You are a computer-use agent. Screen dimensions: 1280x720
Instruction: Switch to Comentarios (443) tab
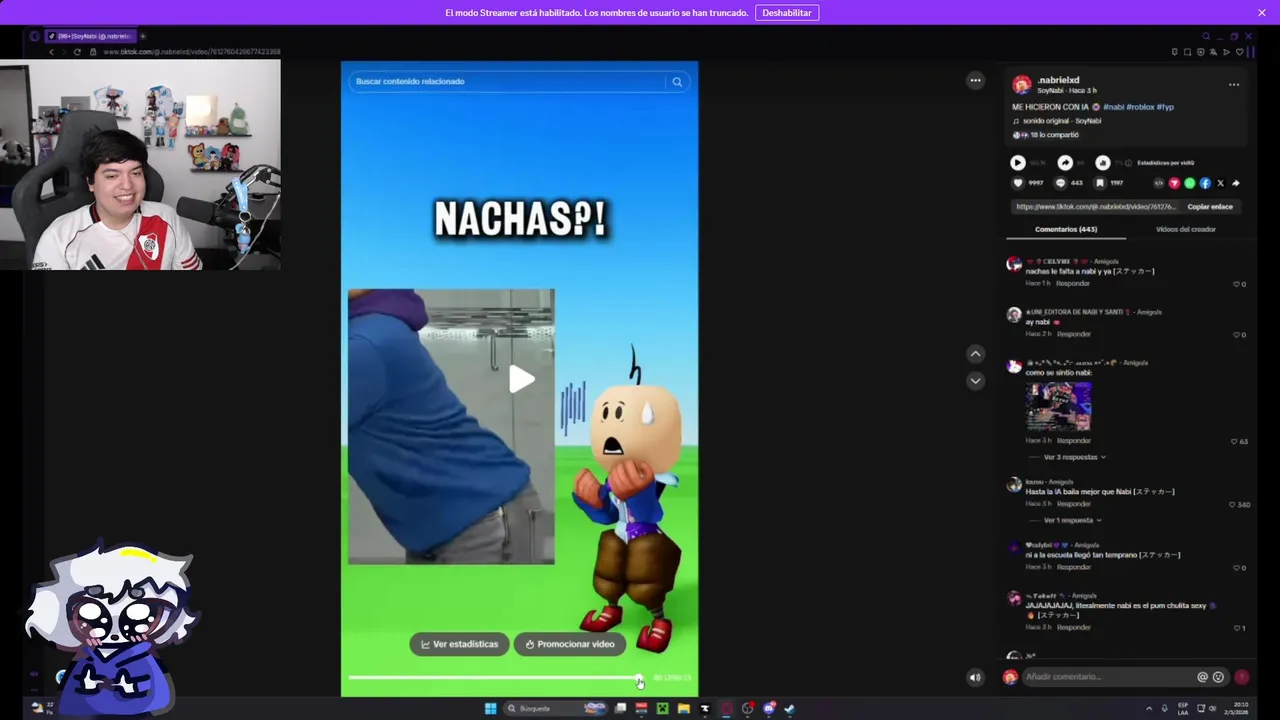(1066, 229)
